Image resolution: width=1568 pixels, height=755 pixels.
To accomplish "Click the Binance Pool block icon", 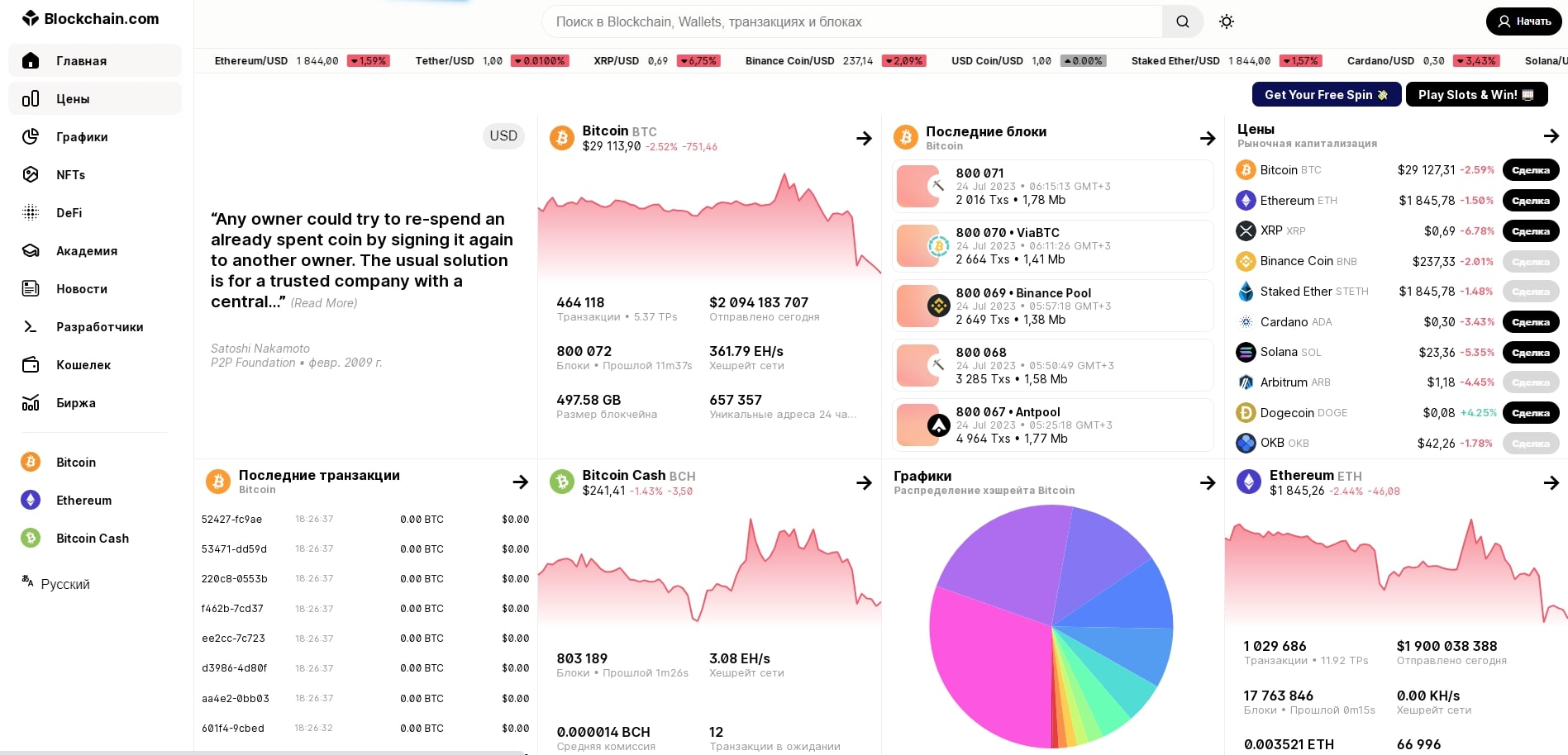I will (938, 306).
